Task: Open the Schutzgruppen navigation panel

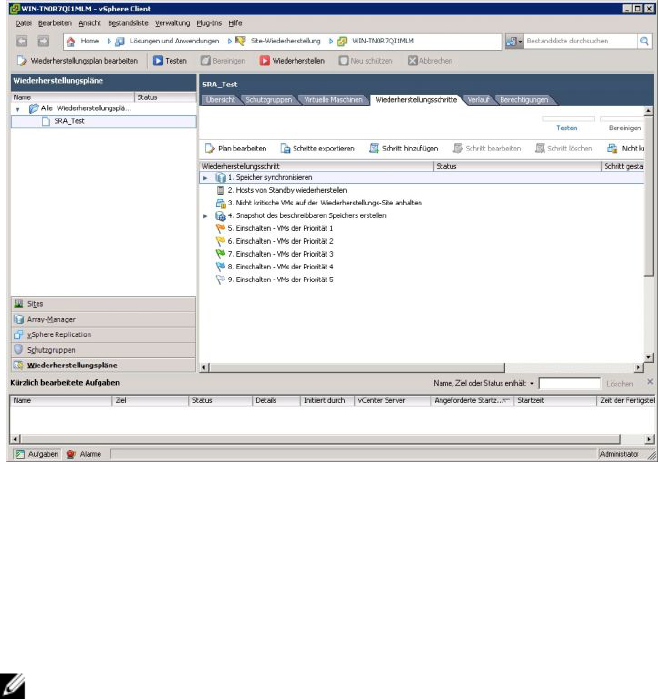Action: tap(103, 350)
